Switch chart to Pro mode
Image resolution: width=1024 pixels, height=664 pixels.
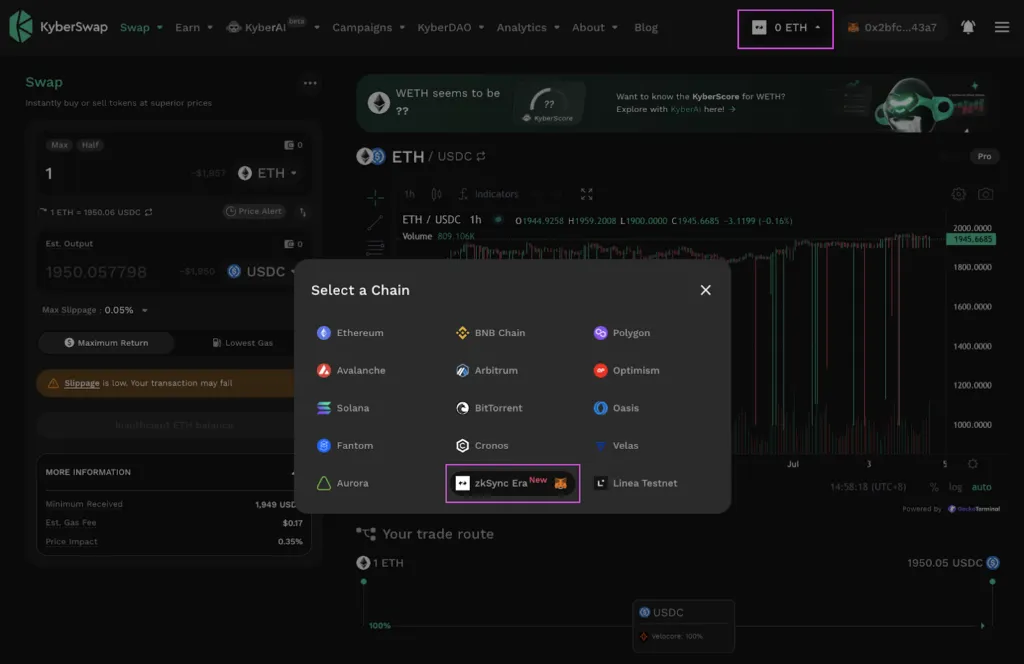click(984, 156)
